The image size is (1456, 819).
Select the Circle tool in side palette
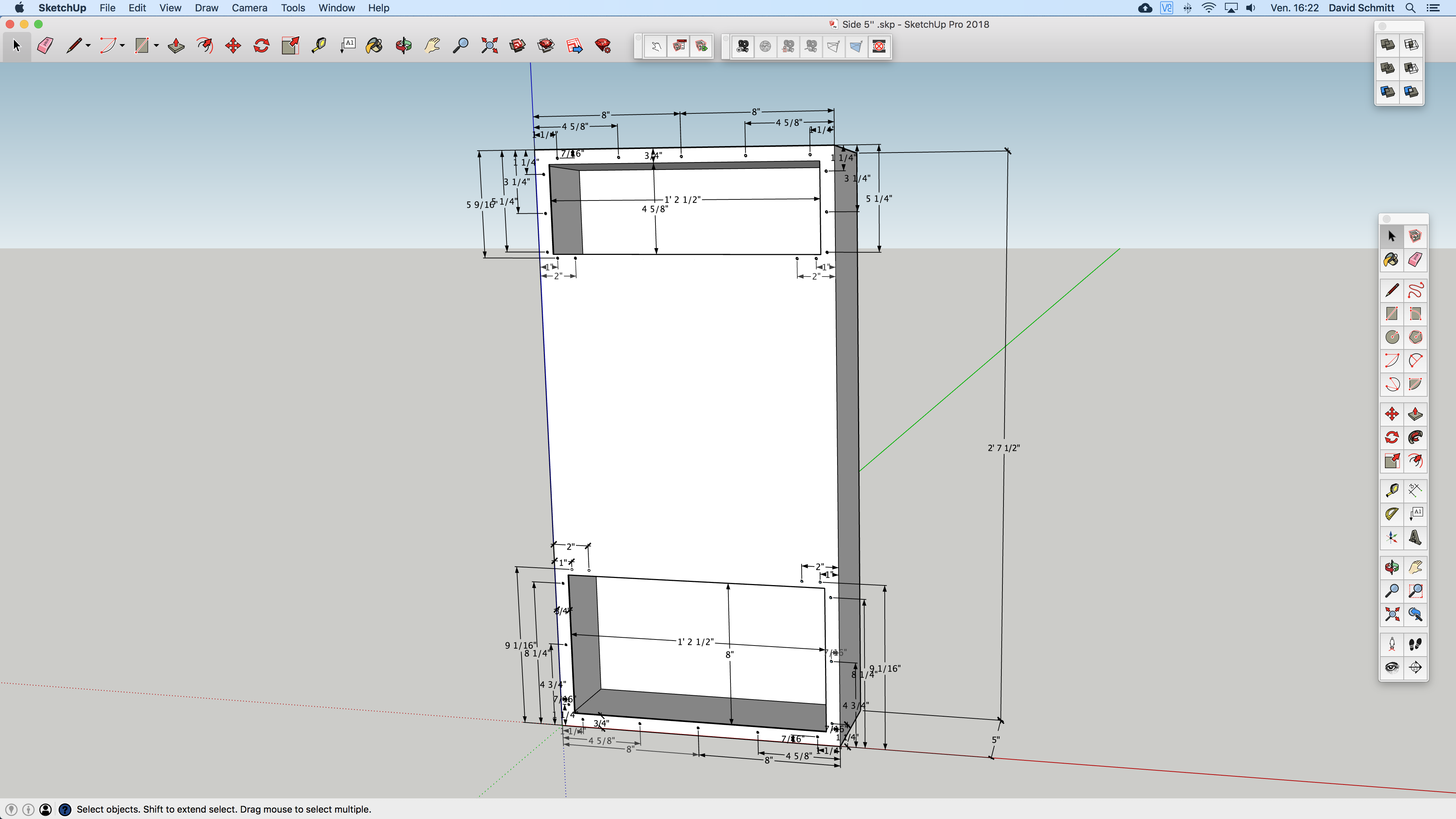[x=1392, y=337]
